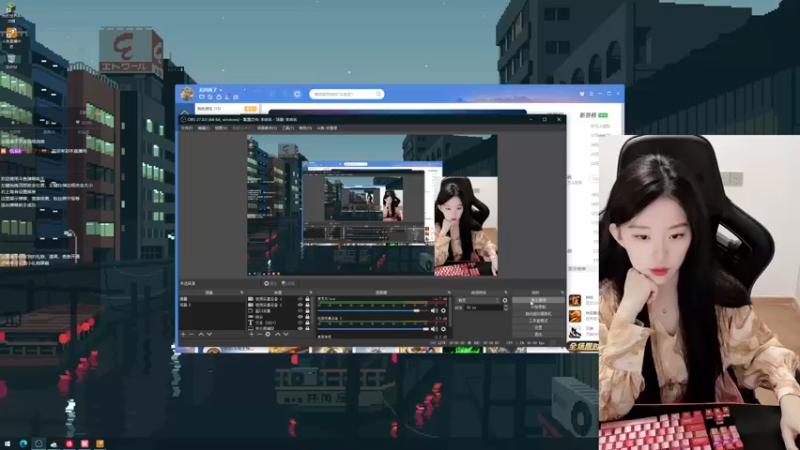Open the scene transition type dropdown
Image resolution: width=800 pixels, height=450 pixels.
click(478, 301)
